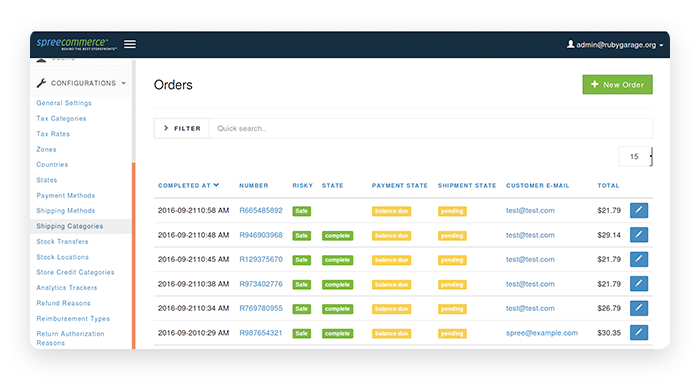Open the per-page selector showing 15
This screenshot has height=379, width=700.
pos(636,157)
